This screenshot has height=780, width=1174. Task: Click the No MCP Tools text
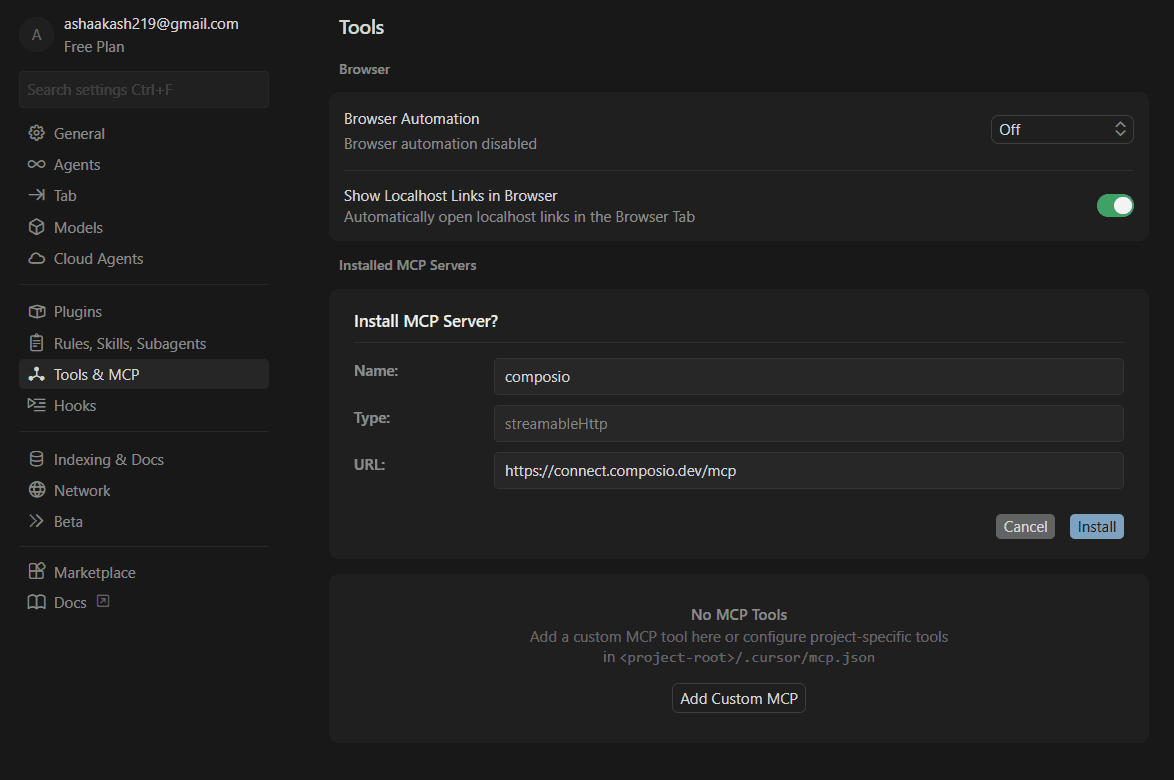739,615
